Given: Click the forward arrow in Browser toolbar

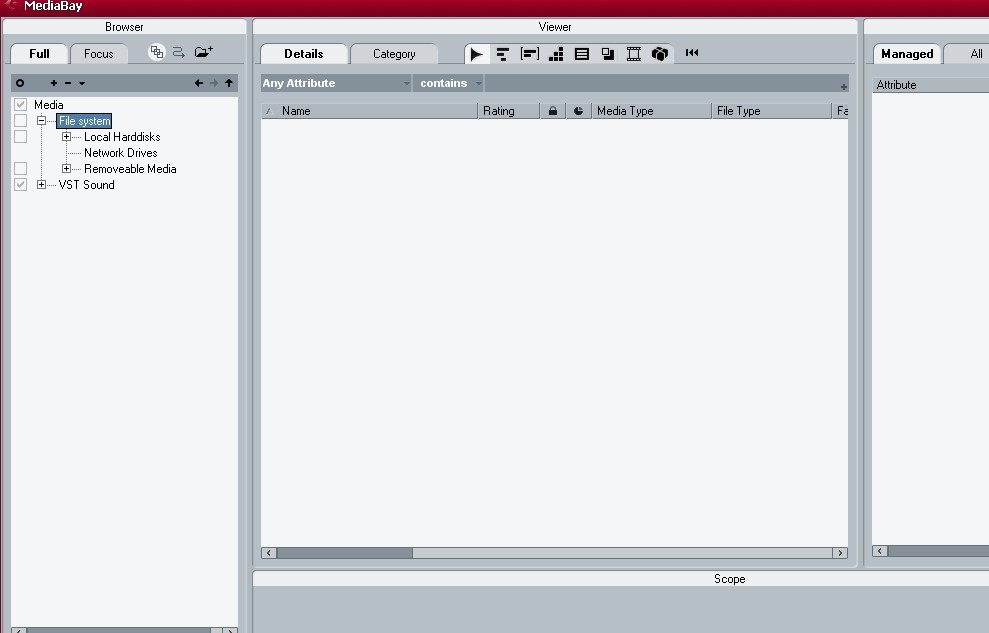Looking at the screenshot, I should (214, 83).
